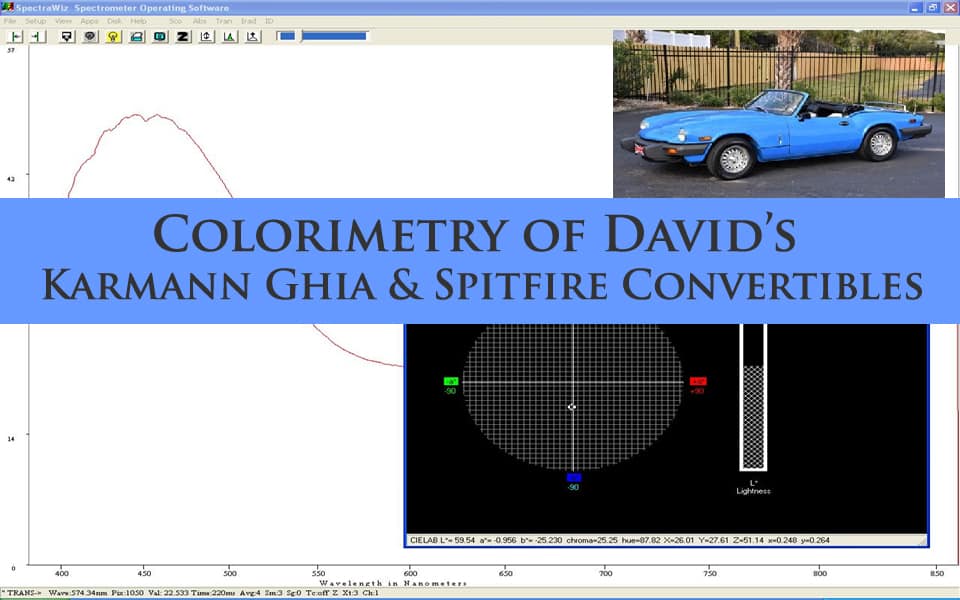
Task: Click the 700 tick on wavelength axis
Action: click(x=605, y=574)
